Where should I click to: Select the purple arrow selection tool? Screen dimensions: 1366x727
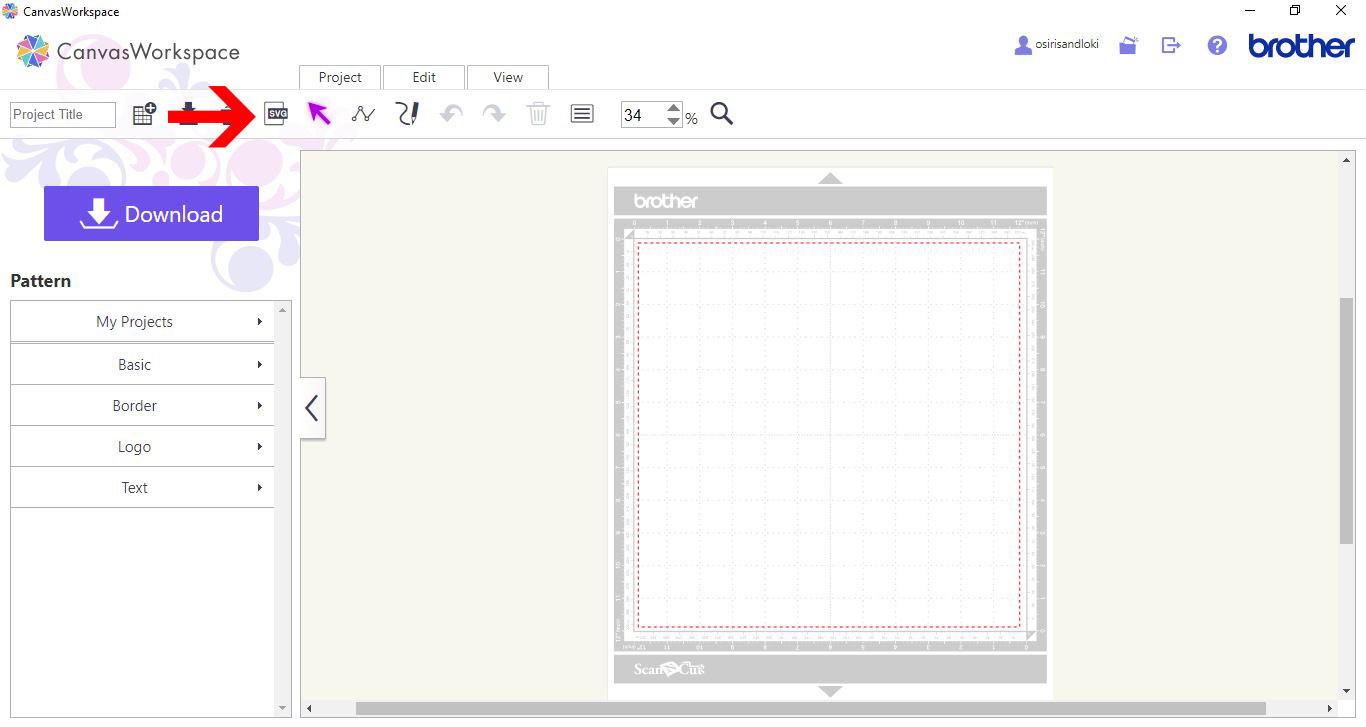coord(319,113)
